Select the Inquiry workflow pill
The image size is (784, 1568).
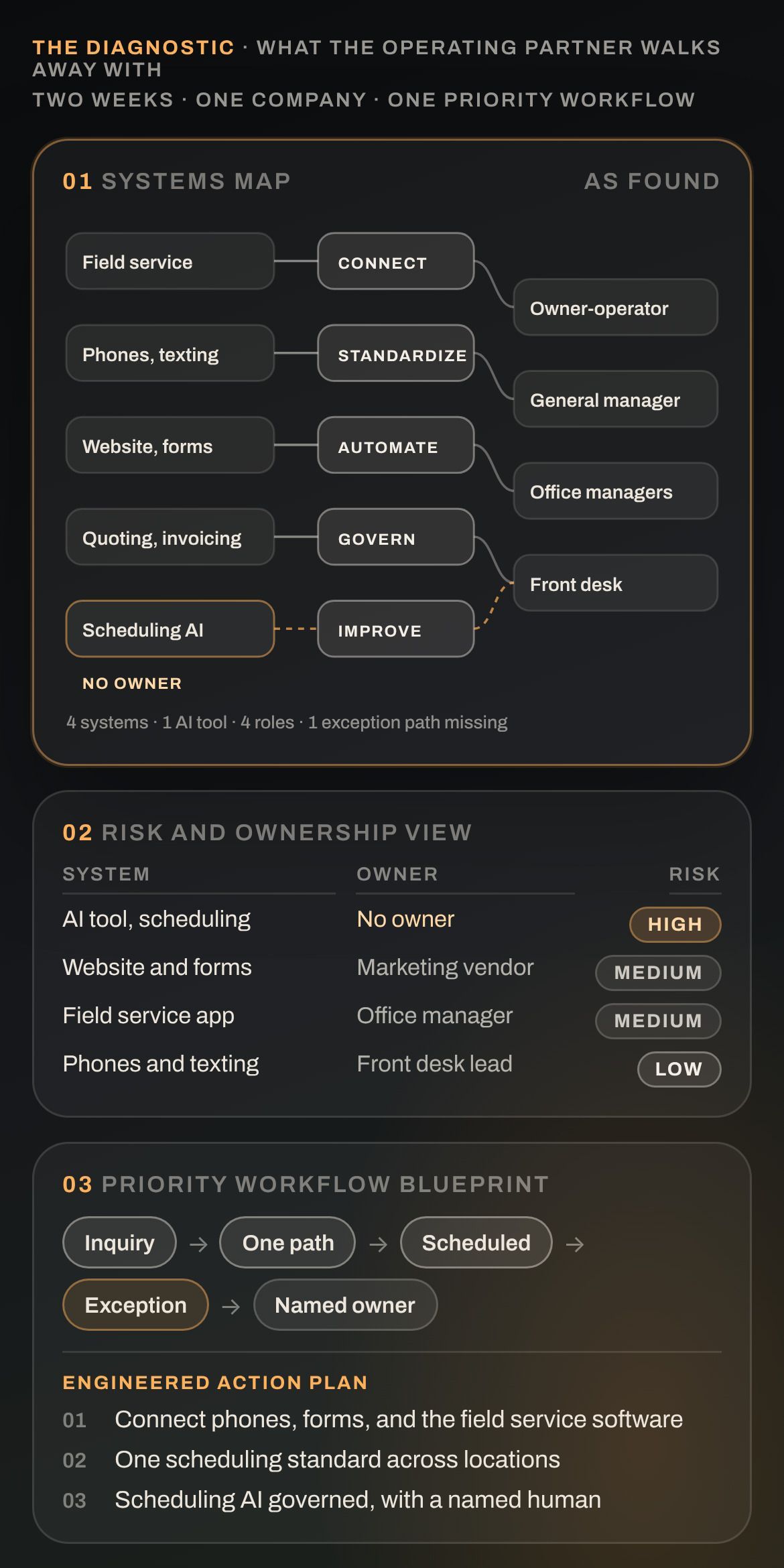(119, 1242)
